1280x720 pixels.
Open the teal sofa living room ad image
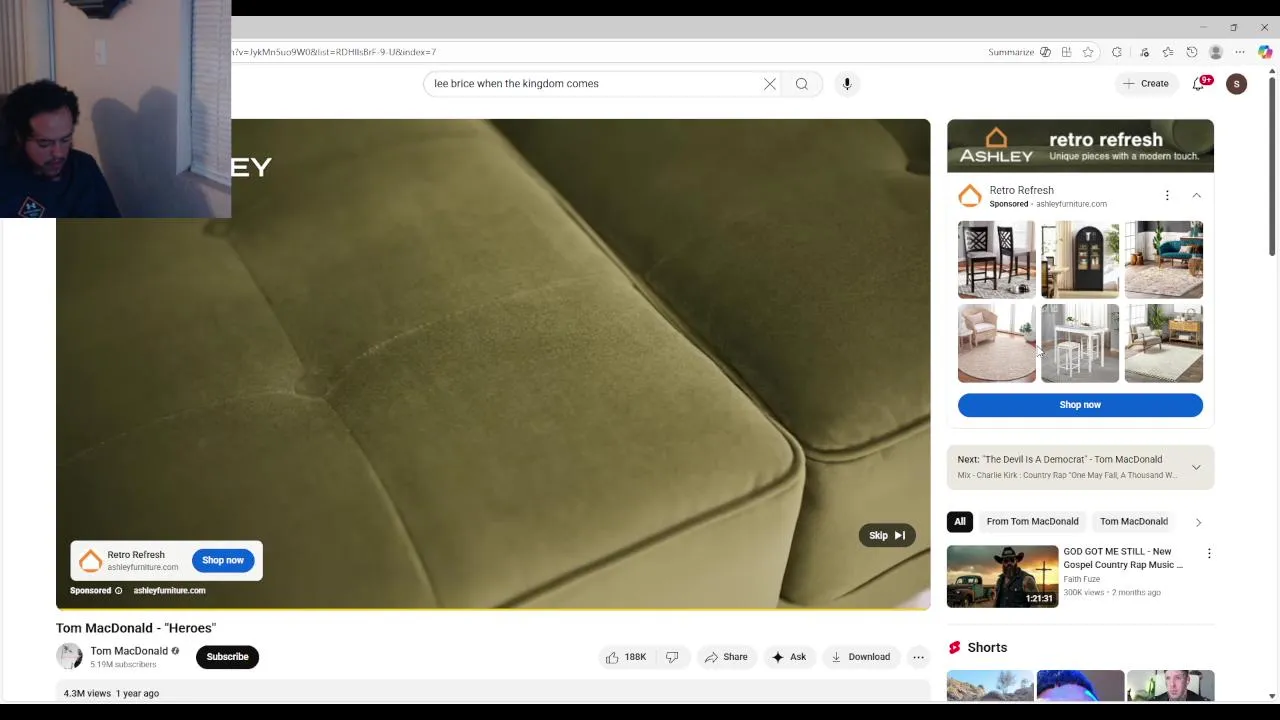click(1164, 260)
